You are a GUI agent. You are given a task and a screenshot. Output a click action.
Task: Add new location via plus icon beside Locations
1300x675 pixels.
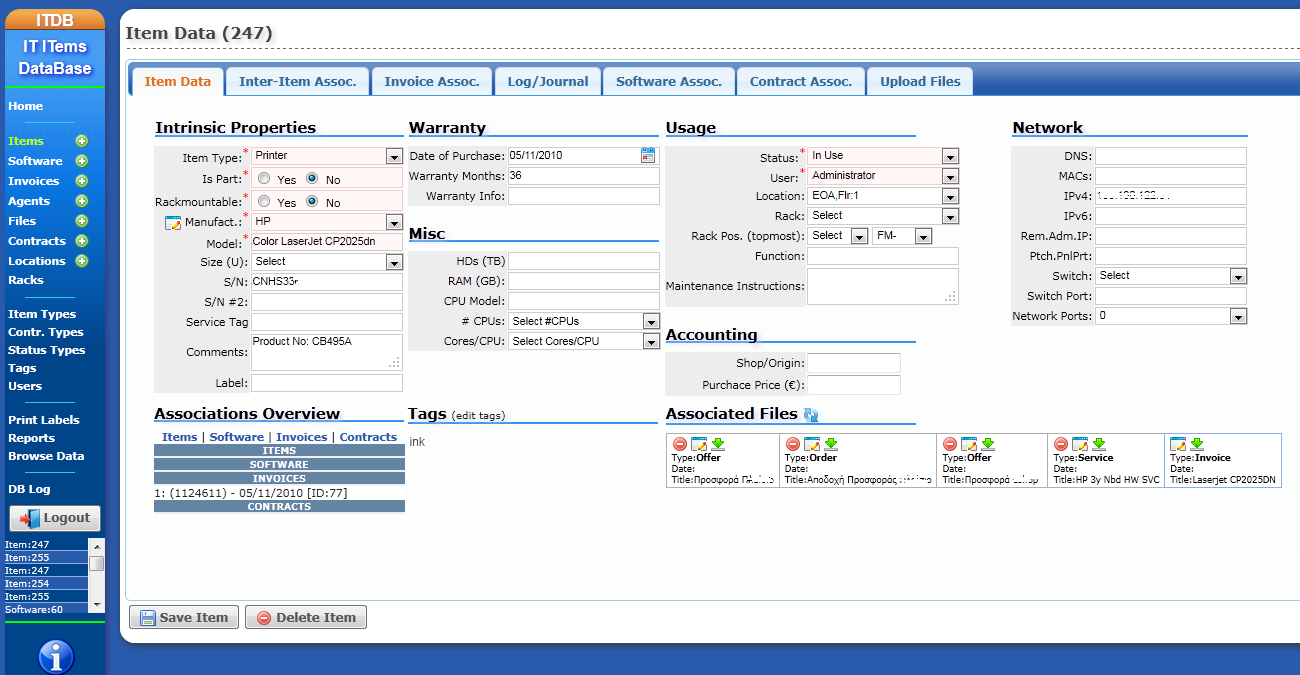coord(82,261)
